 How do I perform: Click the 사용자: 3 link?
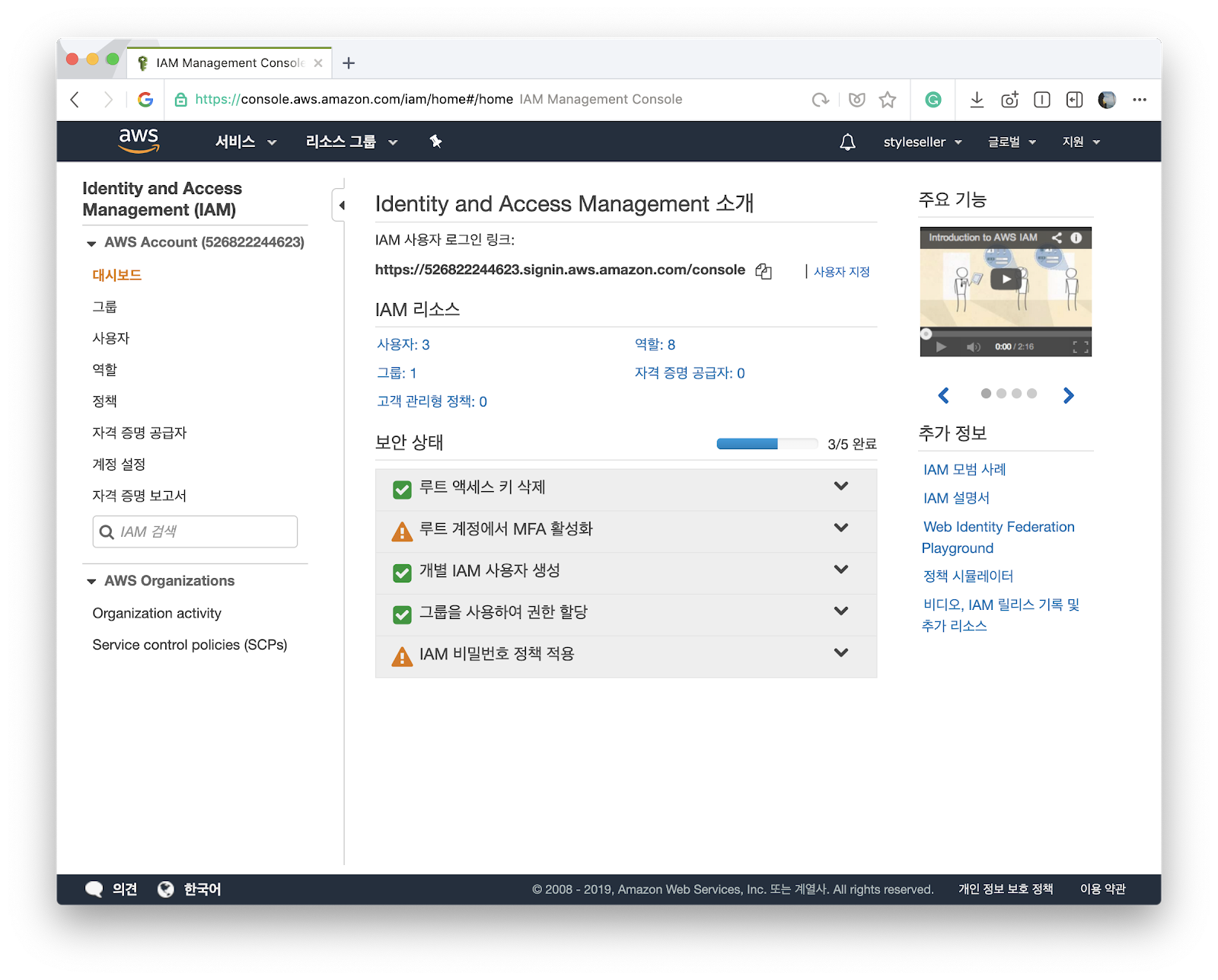pos(403,345)
